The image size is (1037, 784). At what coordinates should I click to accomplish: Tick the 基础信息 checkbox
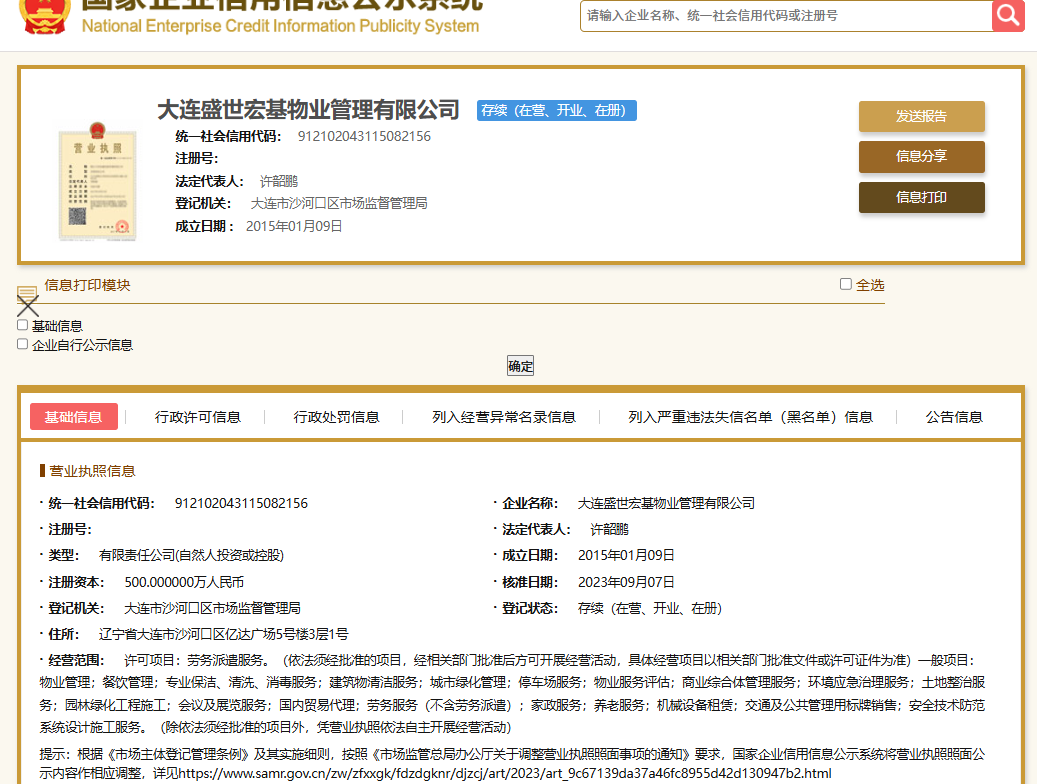tap(23, 325)
